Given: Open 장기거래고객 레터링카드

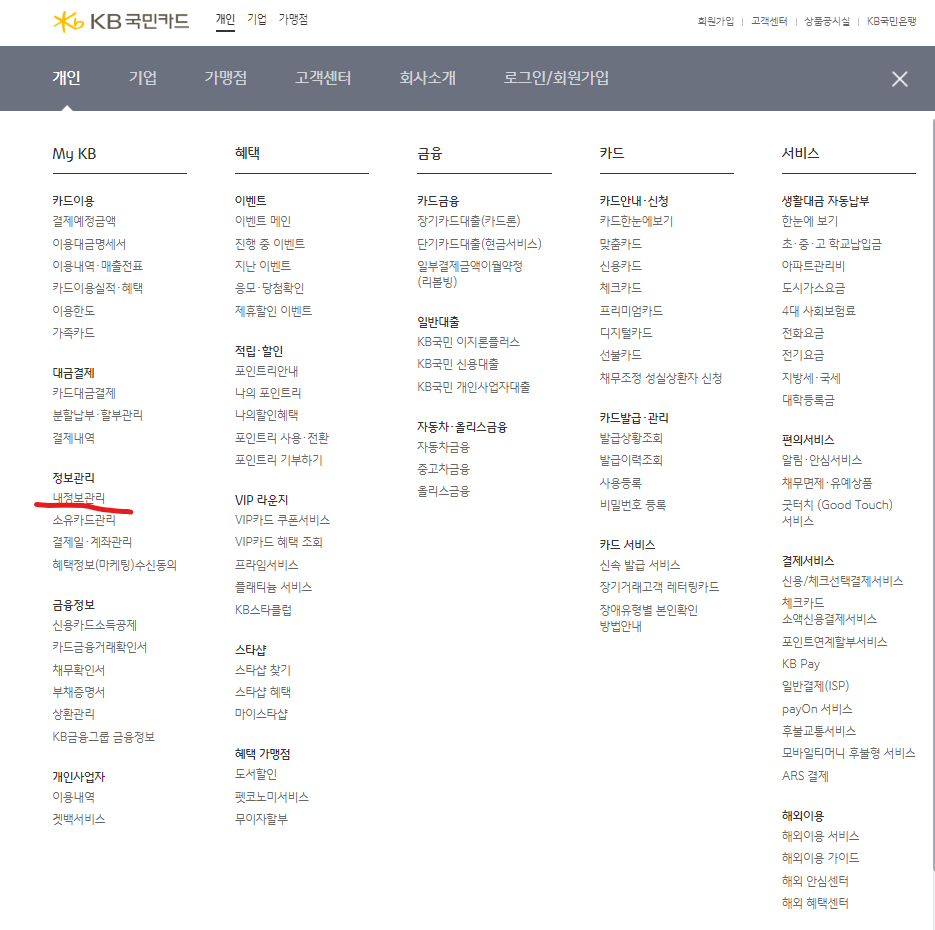Looking at the screenshot, I should tap(659, 587).
